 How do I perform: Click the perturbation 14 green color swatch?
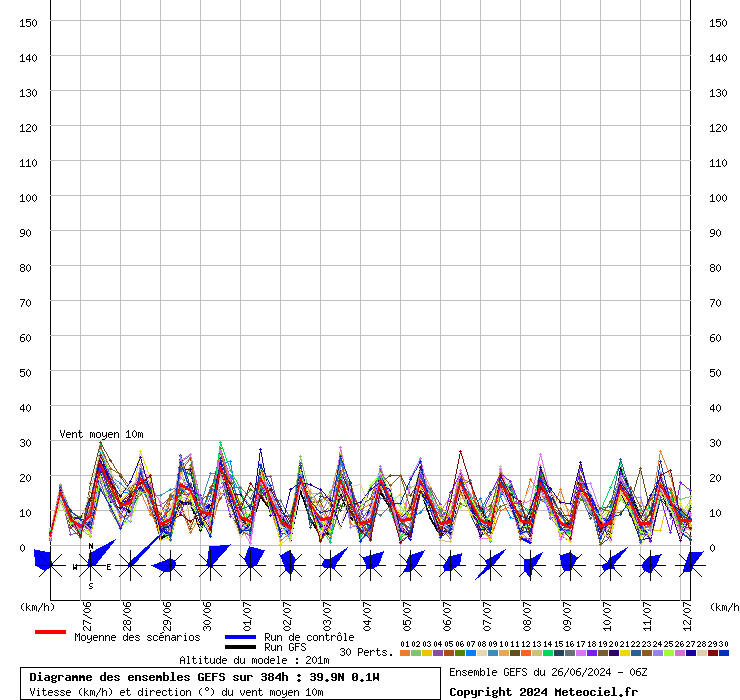548,653
